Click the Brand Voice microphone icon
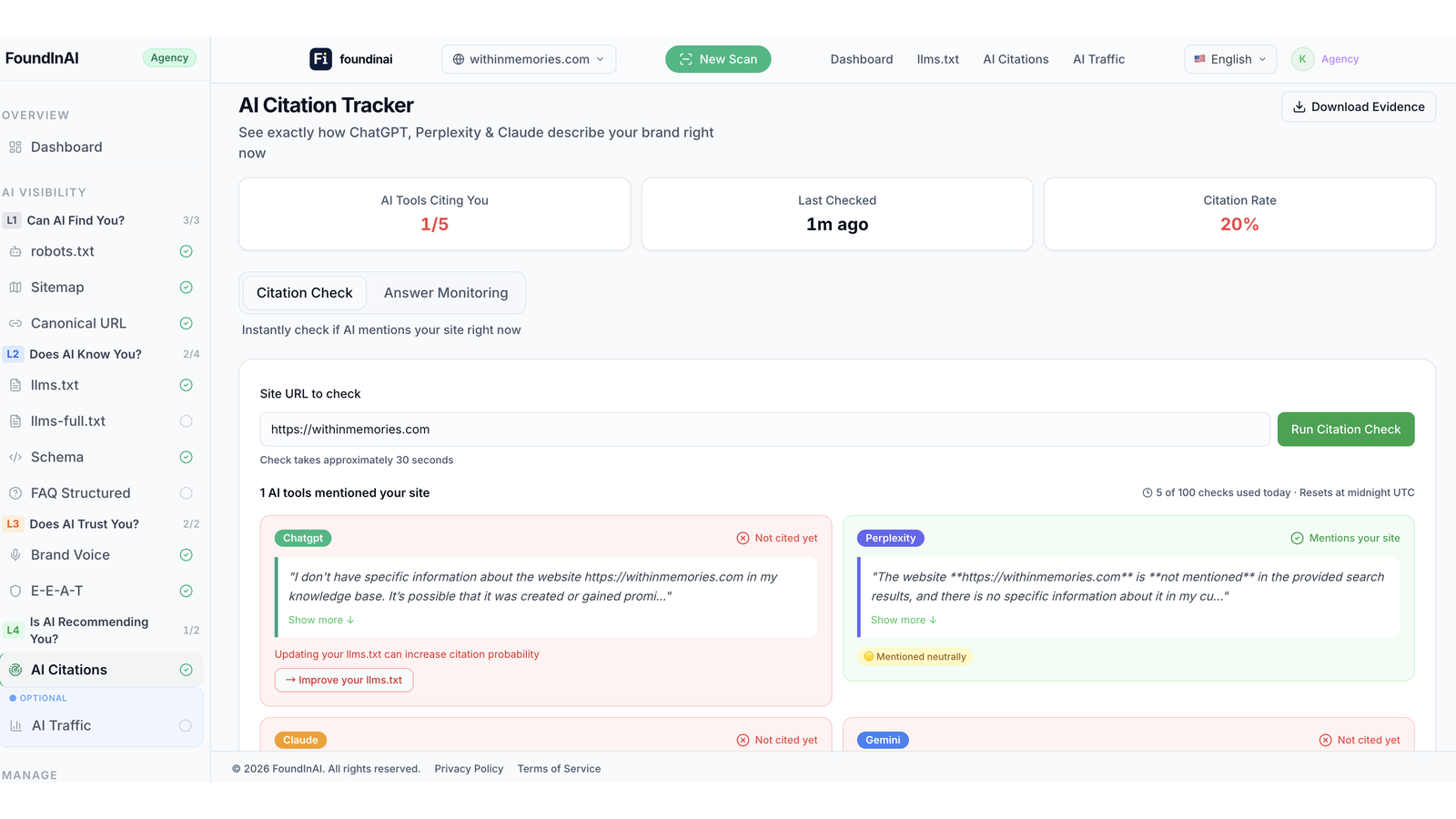The width and height of the screenshot is (1456, 819). tap(15, 555)
